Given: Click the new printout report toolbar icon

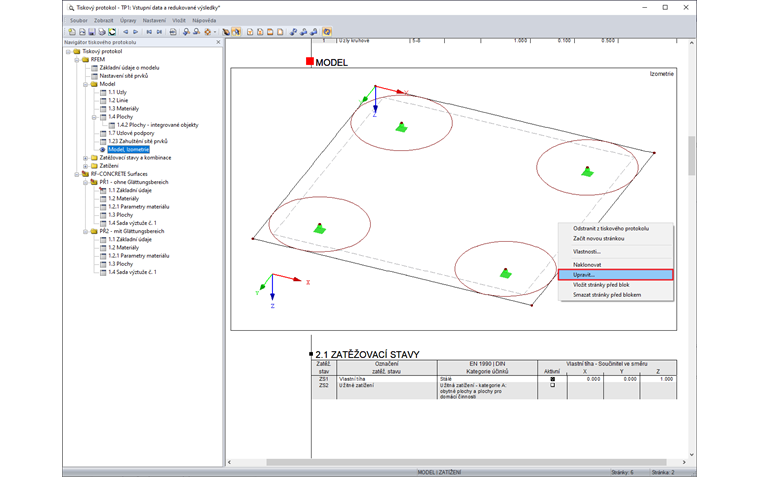Looking at the screenshot, I should click(x=72, y=32).
